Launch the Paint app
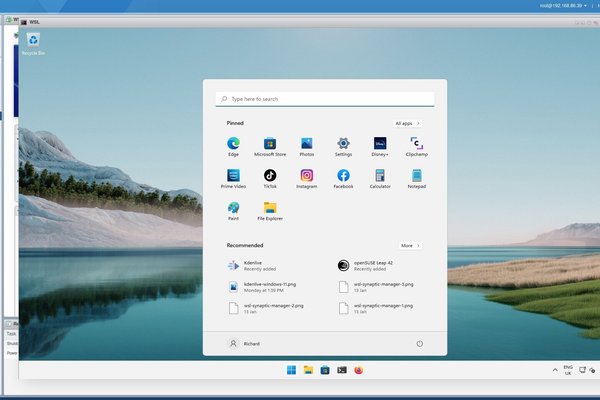The width and height of the screenshot is (600, 400). point(233,211)
